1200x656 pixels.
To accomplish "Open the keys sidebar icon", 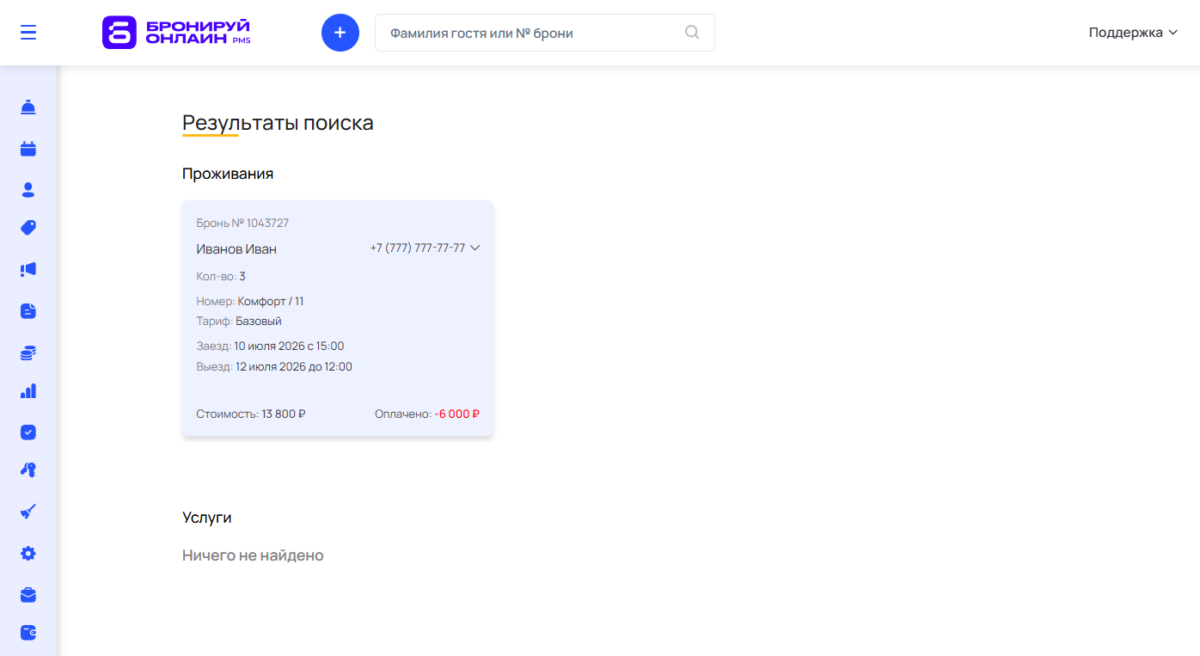I will pos(28,470).
